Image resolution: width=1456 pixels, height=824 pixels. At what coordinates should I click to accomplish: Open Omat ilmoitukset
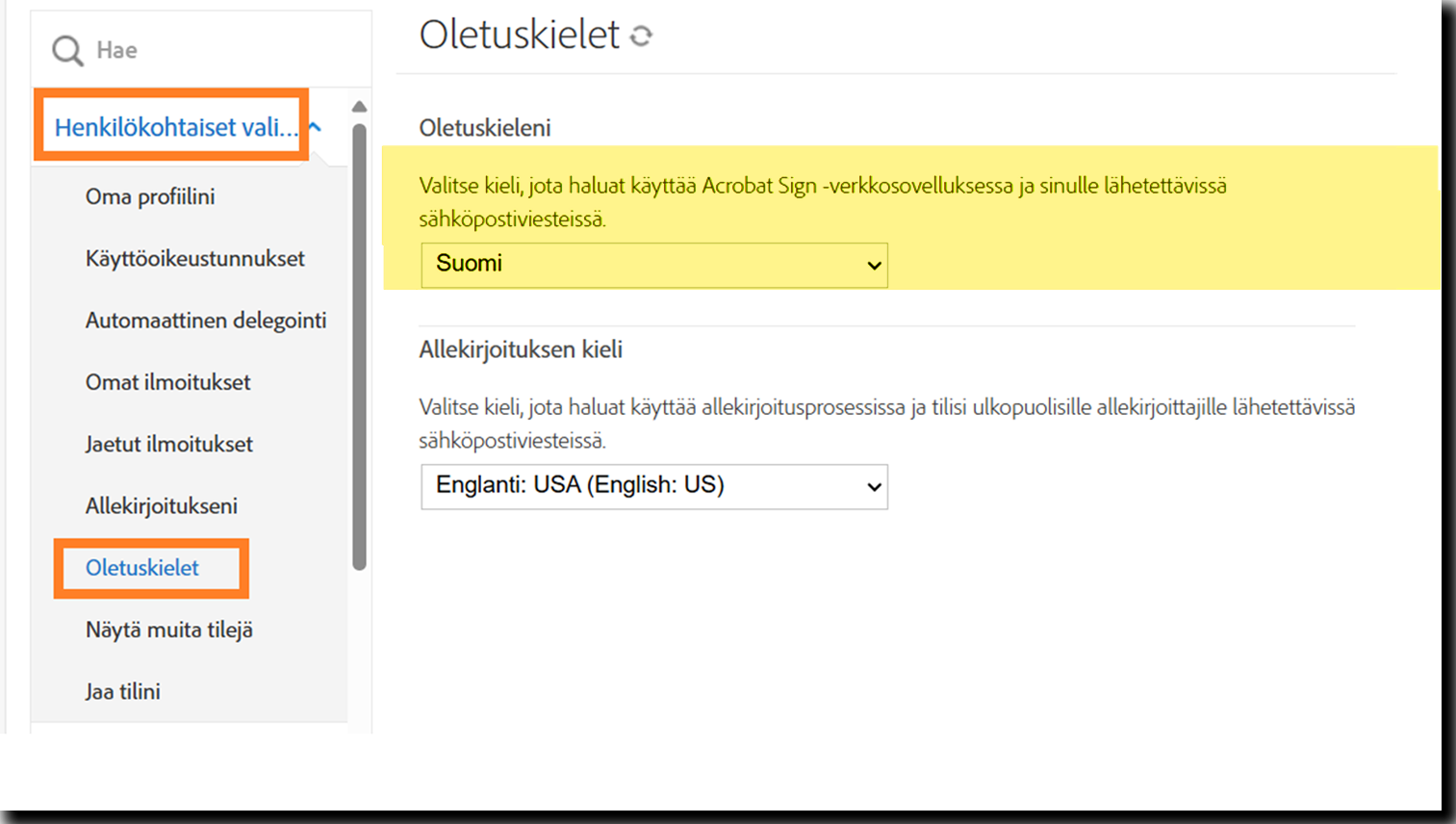pos(168,382)
